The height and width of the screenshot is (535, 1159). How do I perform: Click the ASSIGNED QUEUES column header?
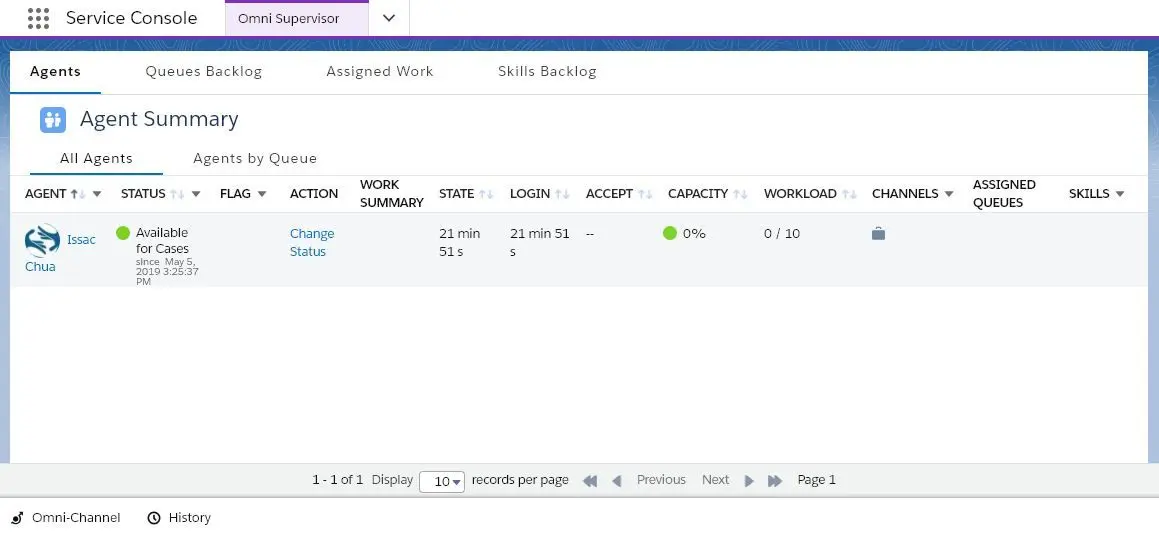[x=1004, y=194]
